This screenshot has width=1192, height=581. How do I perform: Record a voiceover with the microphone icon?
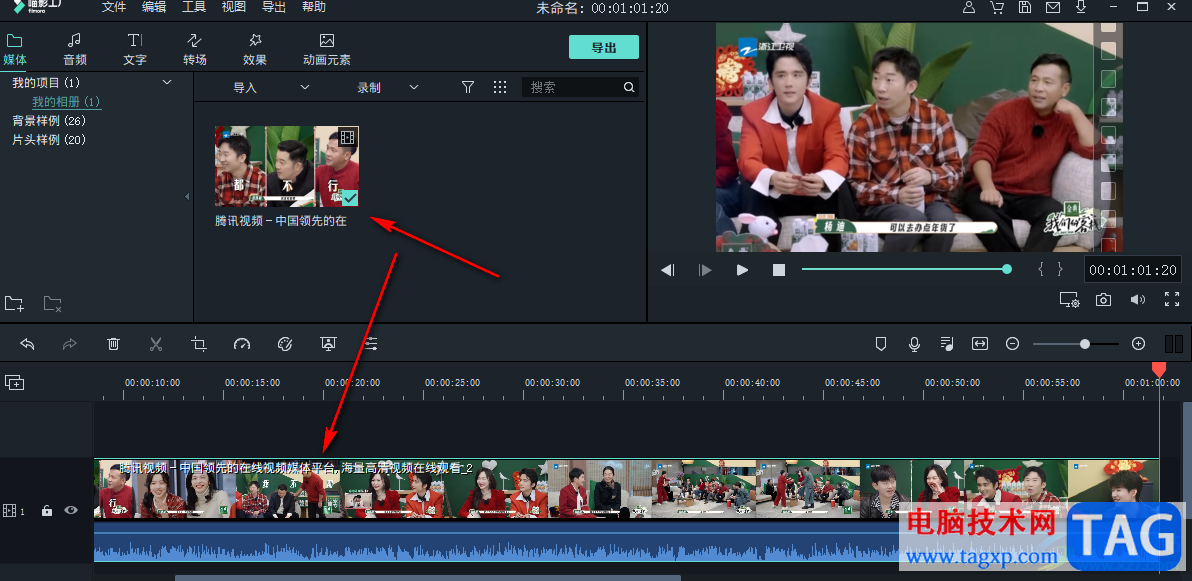pos(915,344)
